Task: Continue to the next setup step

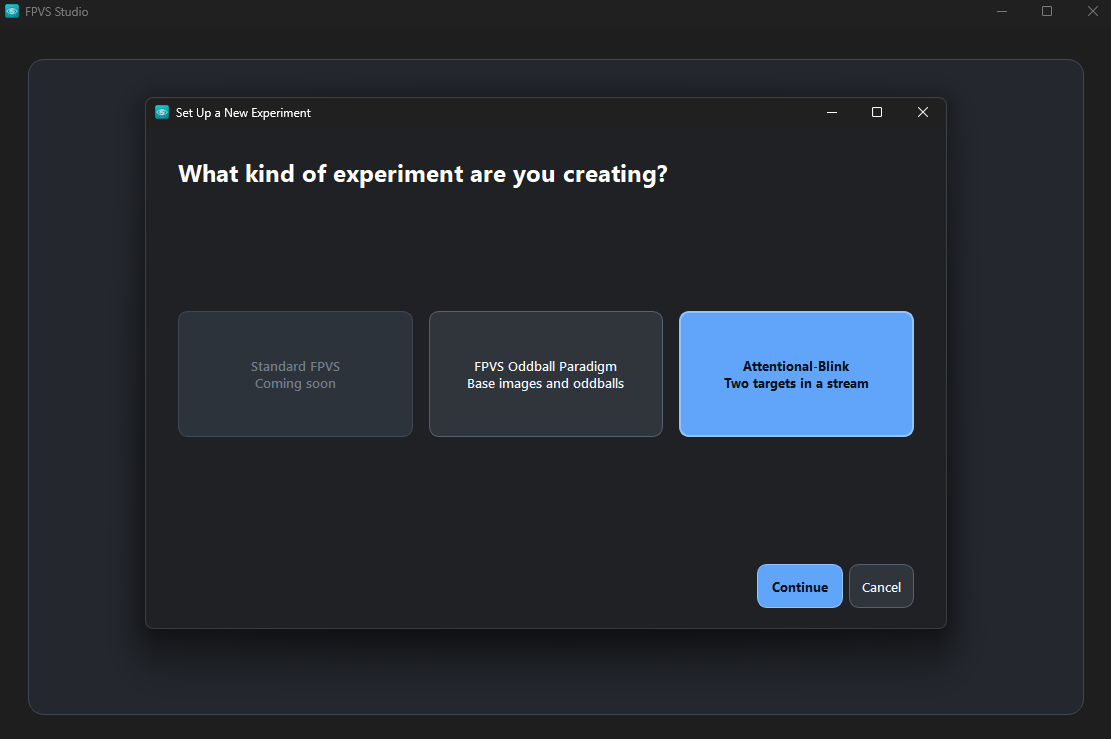Action: 799,586
